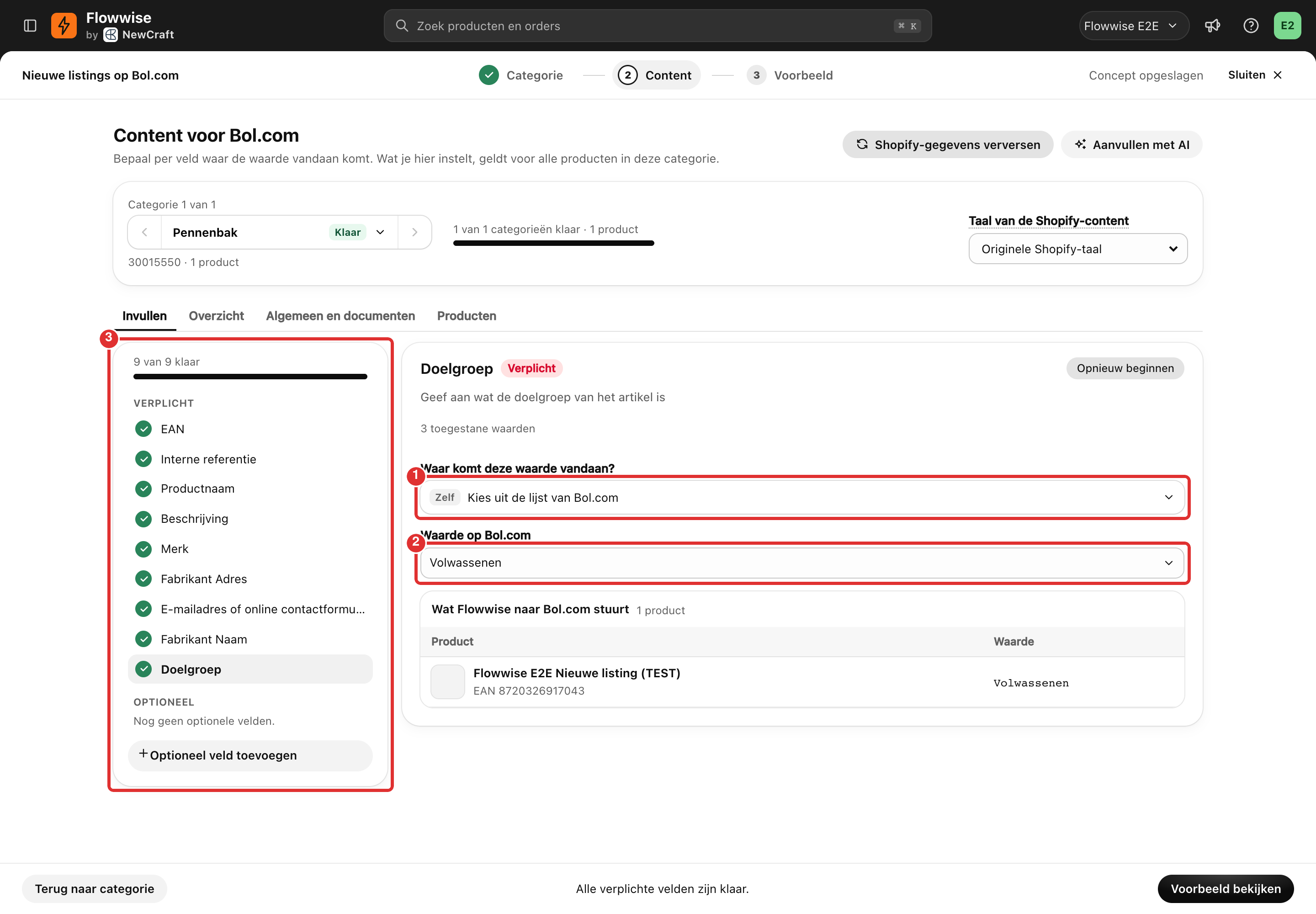
Task: Click the Flowwise lightning logo
Action: [x=64, y=26]
